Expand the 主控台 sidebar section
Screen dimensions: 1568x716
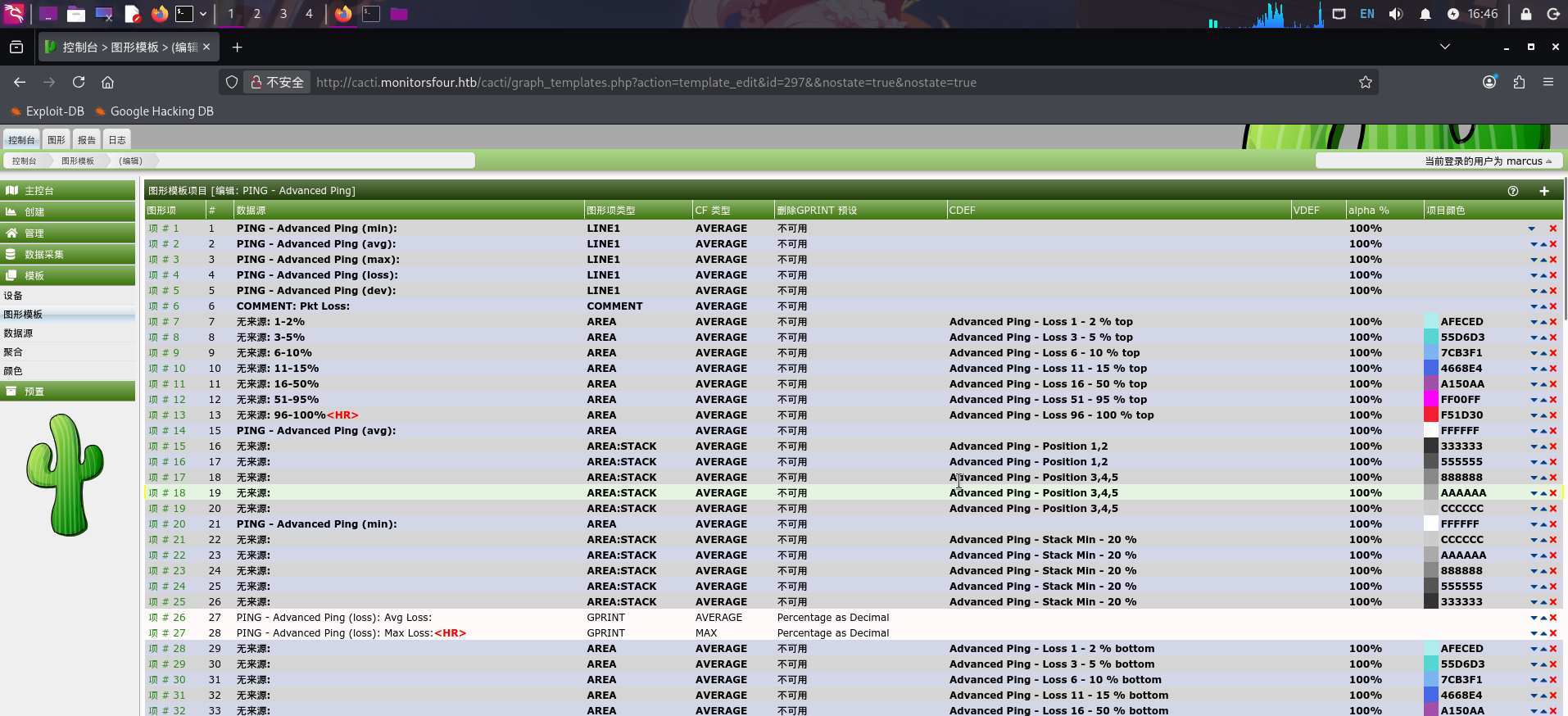coord(68,190)
